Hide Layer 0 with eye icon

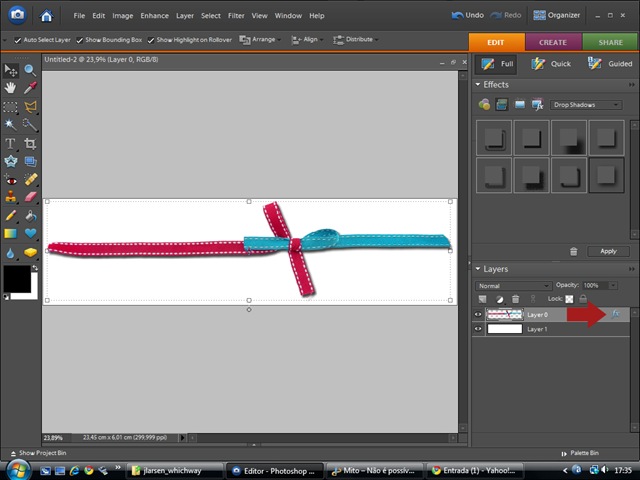point(478,315)
